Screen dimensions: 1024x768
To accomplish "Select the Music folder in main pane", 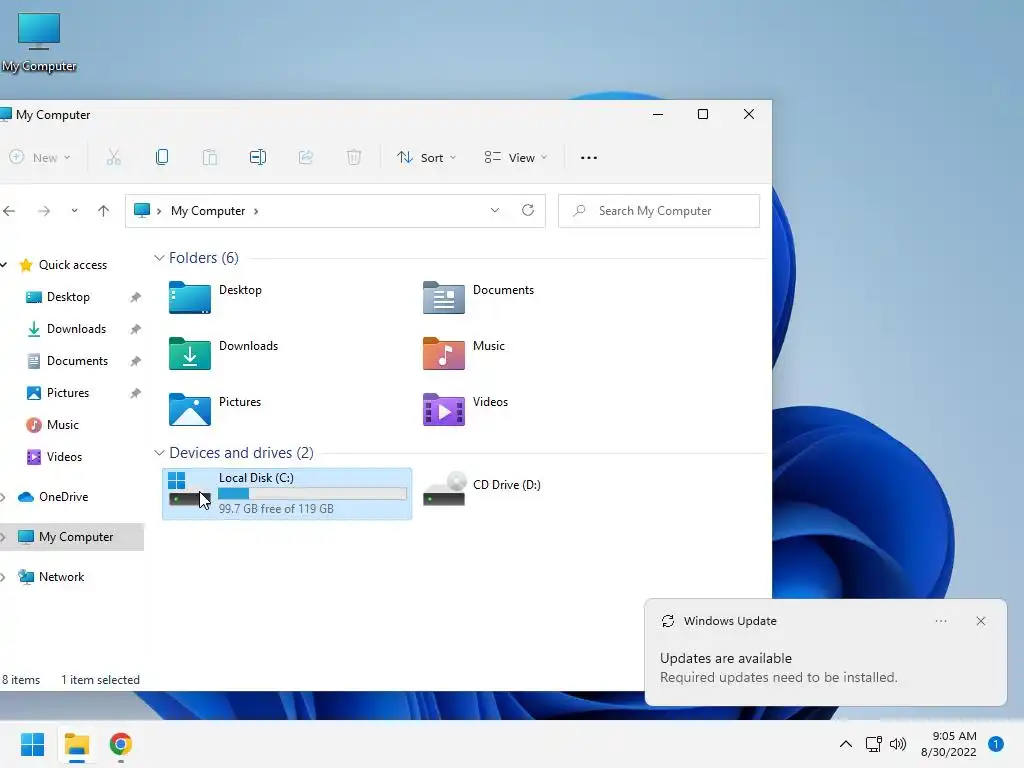I will [464, 353].
